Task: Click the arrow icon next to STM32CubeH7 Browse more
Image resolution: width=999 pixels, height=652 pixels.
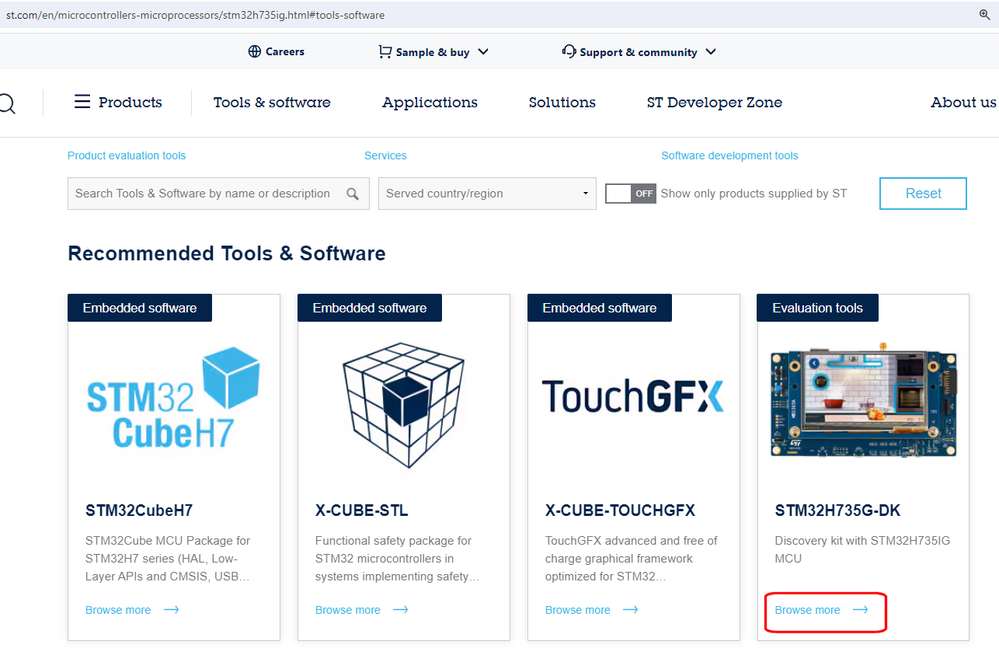Action: (171, 610)
